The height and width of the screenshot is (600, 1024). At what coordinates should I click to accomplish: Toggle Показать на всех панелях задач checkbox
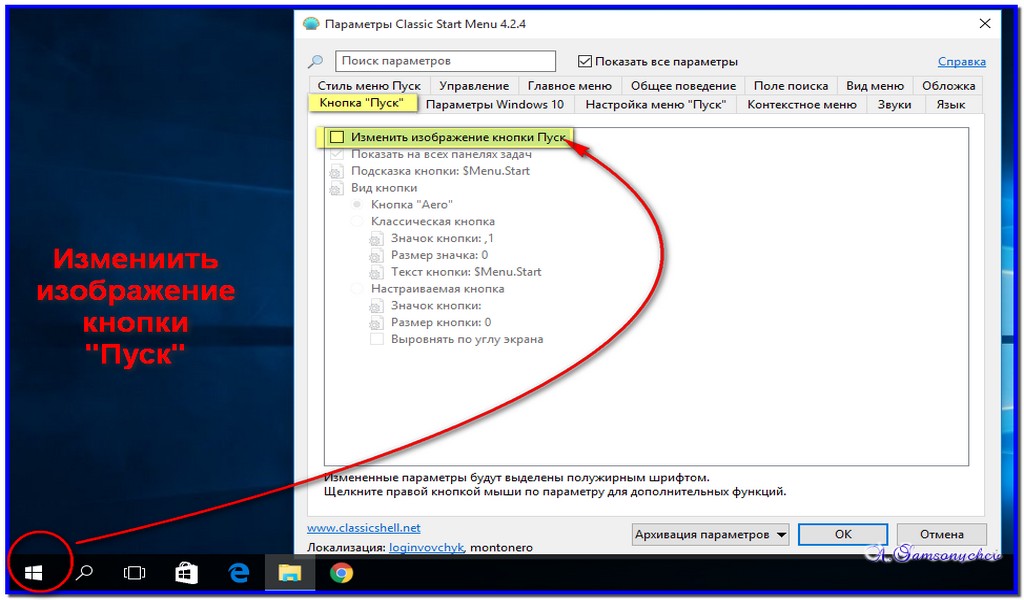(x=337, y=154)
